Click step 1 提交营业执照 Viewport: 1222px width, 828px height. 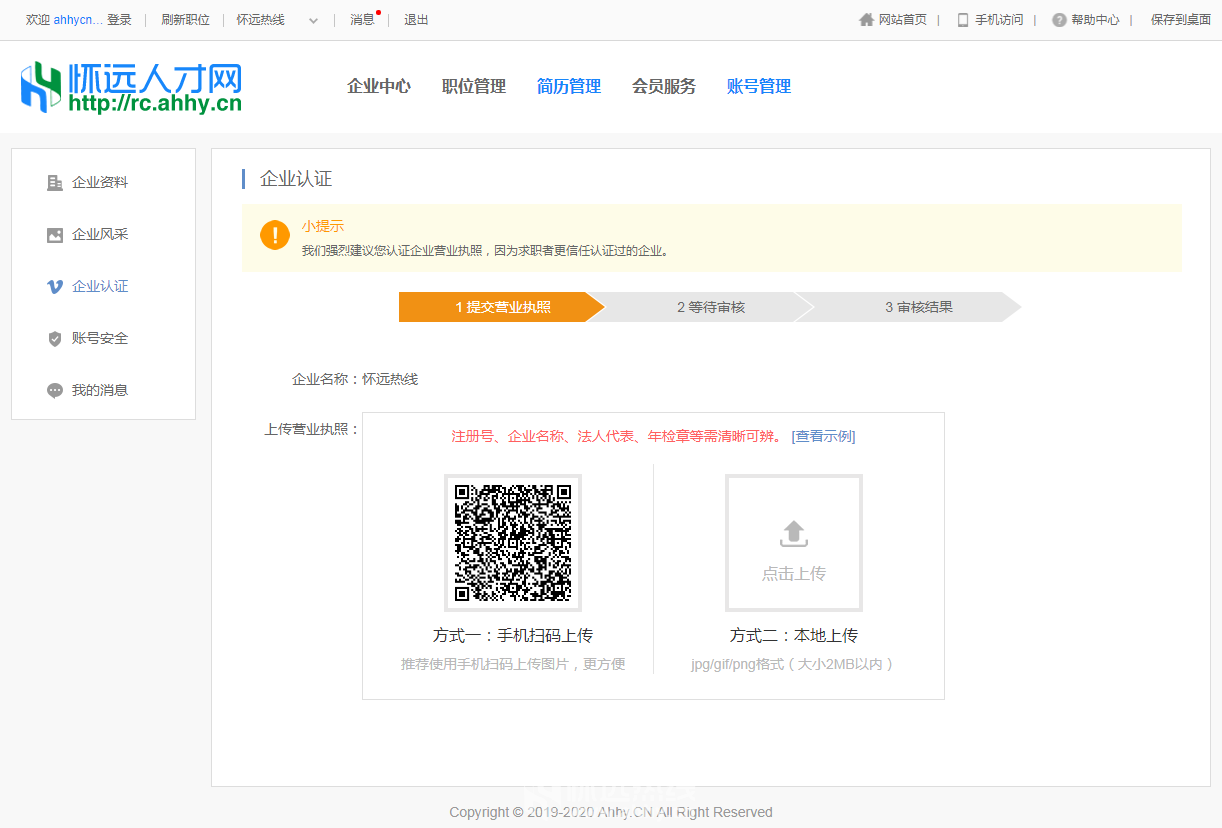502,307
